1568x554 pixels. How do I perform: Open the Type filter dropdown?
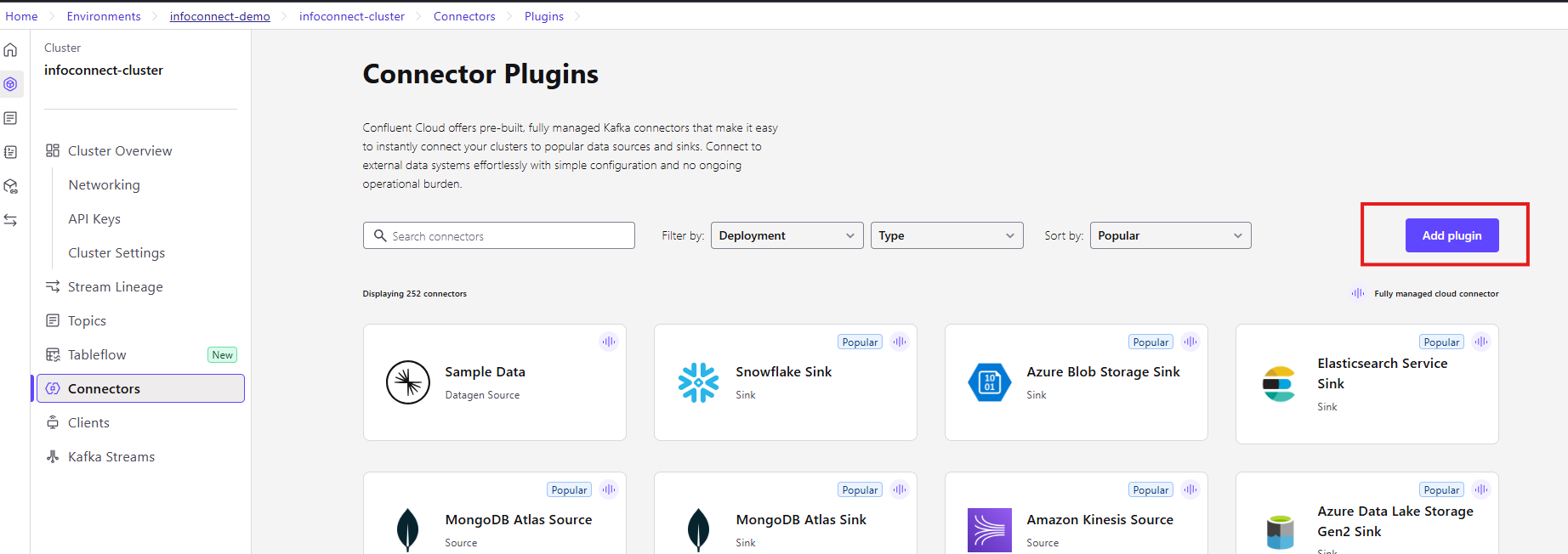click(x=946, y=235)
